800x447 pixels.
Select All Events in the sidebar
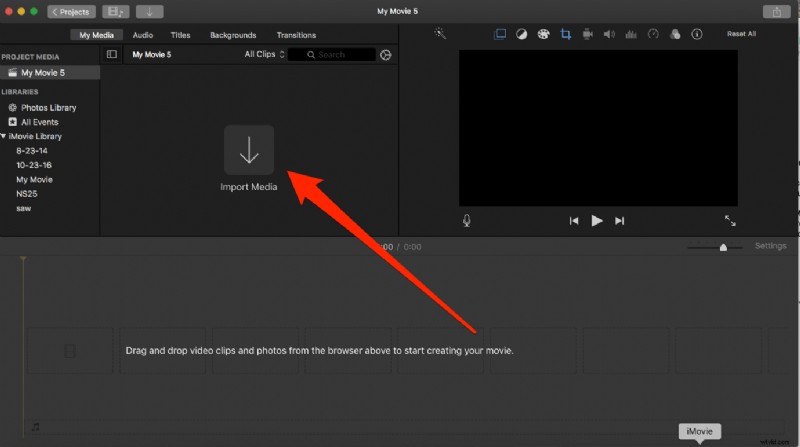tap(39, 122)
